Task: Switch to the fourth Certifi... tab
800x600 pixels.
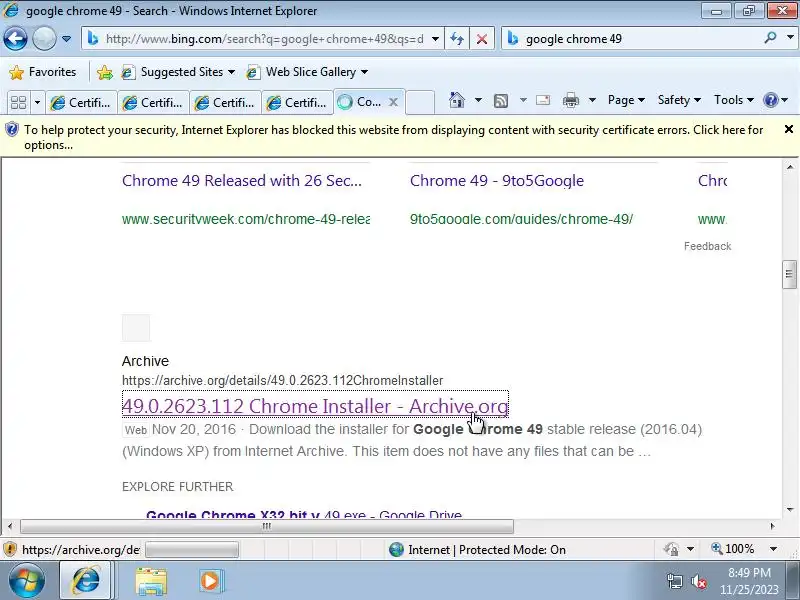Action: click(x=297, y=103)
